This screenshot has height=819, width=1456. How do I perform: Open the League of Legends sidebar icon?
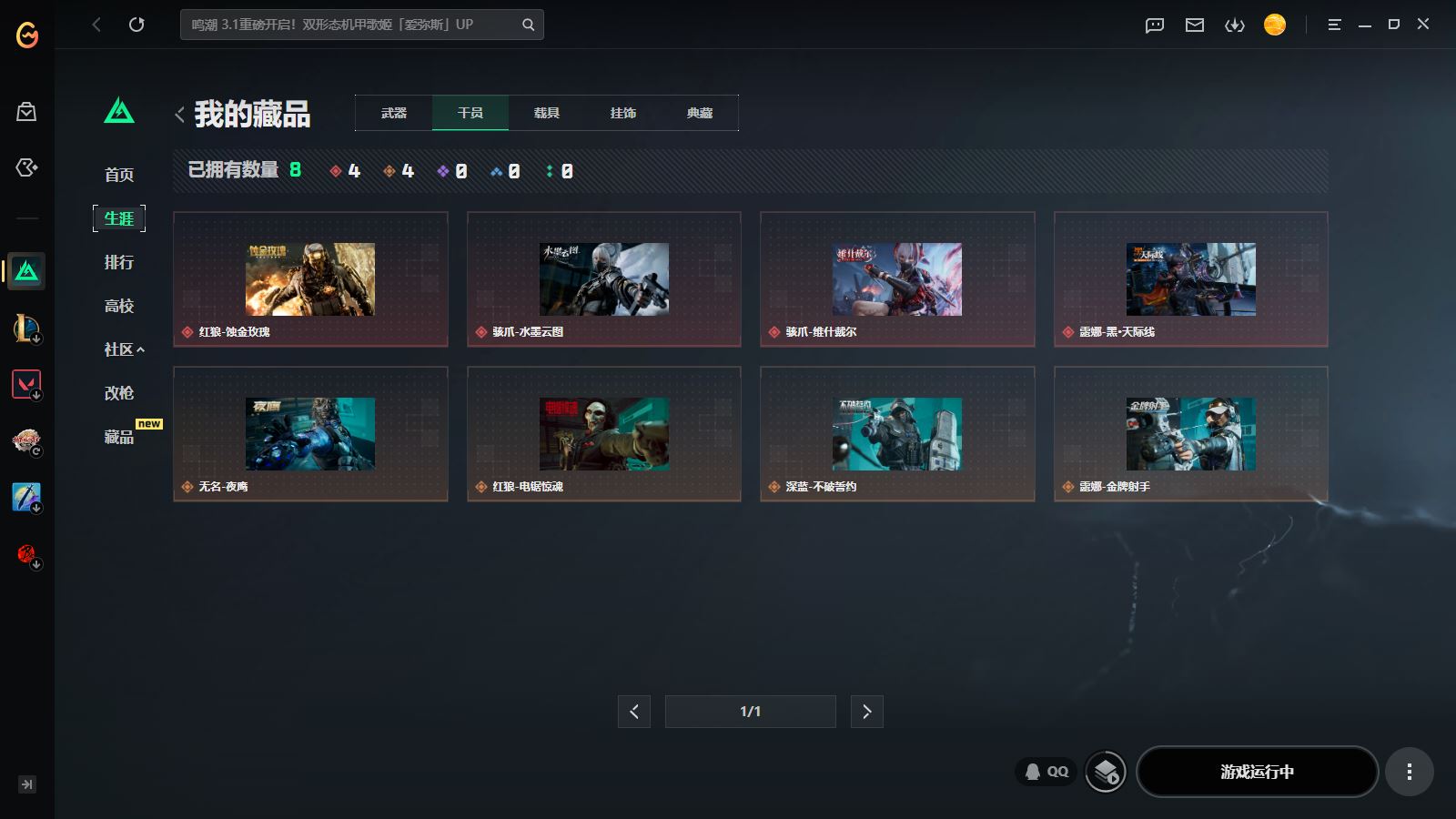[x=26, y=328]
